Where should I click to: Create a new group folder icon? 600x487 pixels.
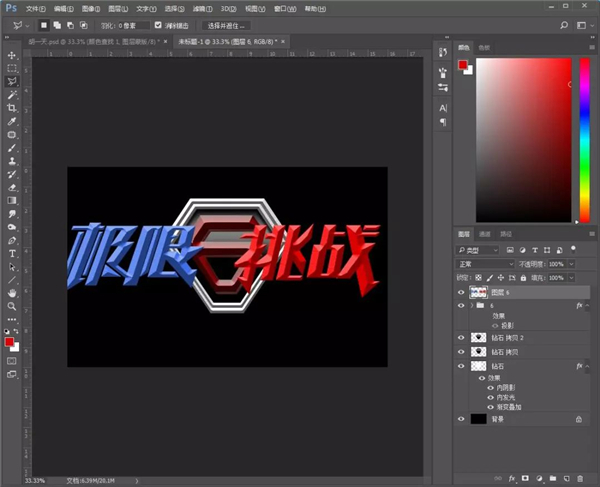[x=553, y=478]
